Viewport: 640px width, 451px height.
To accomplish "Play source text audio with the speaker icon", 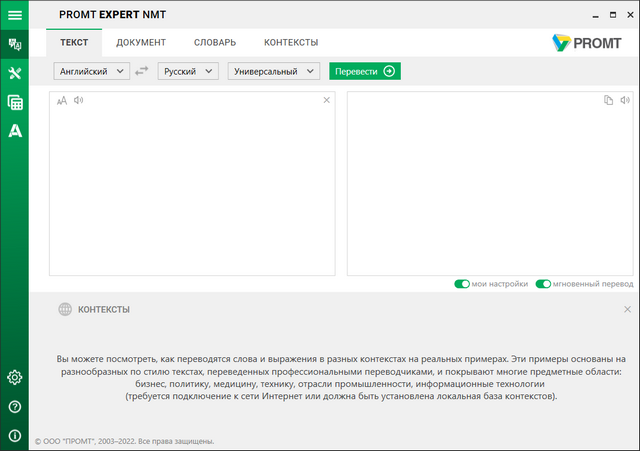I will [78, 100].
